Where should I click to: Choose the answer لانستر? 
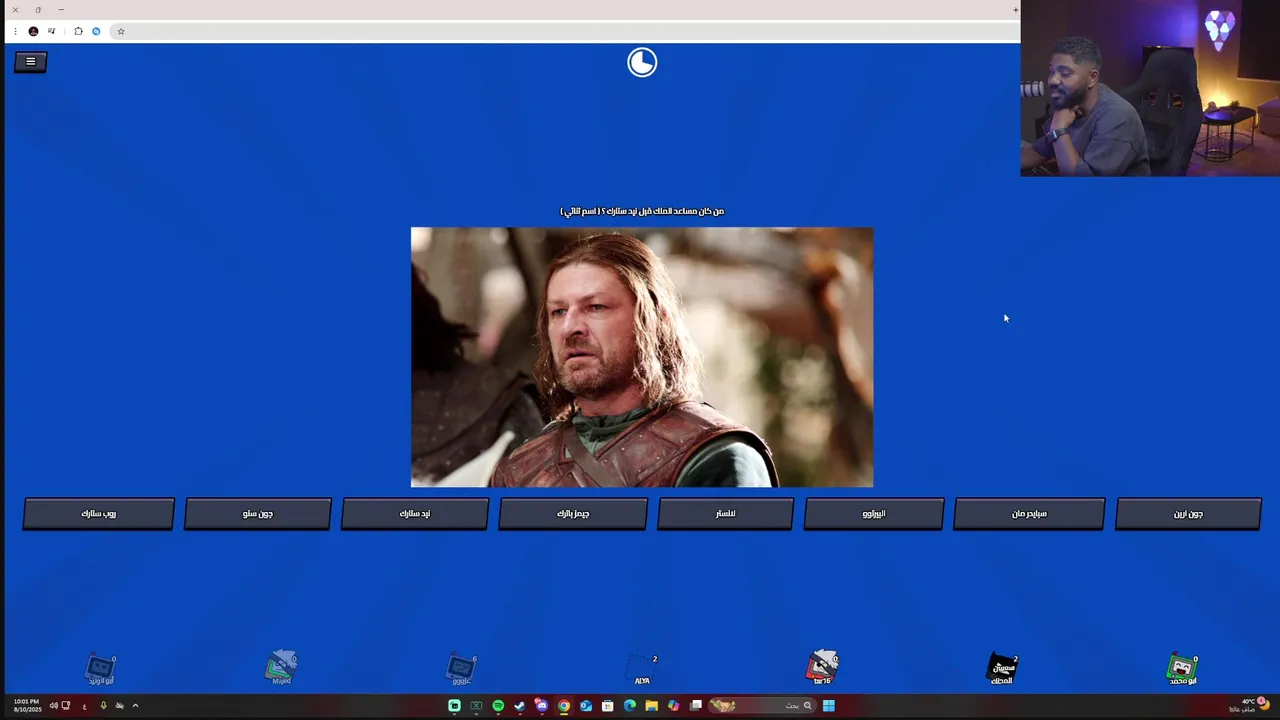tap(725, 514)
